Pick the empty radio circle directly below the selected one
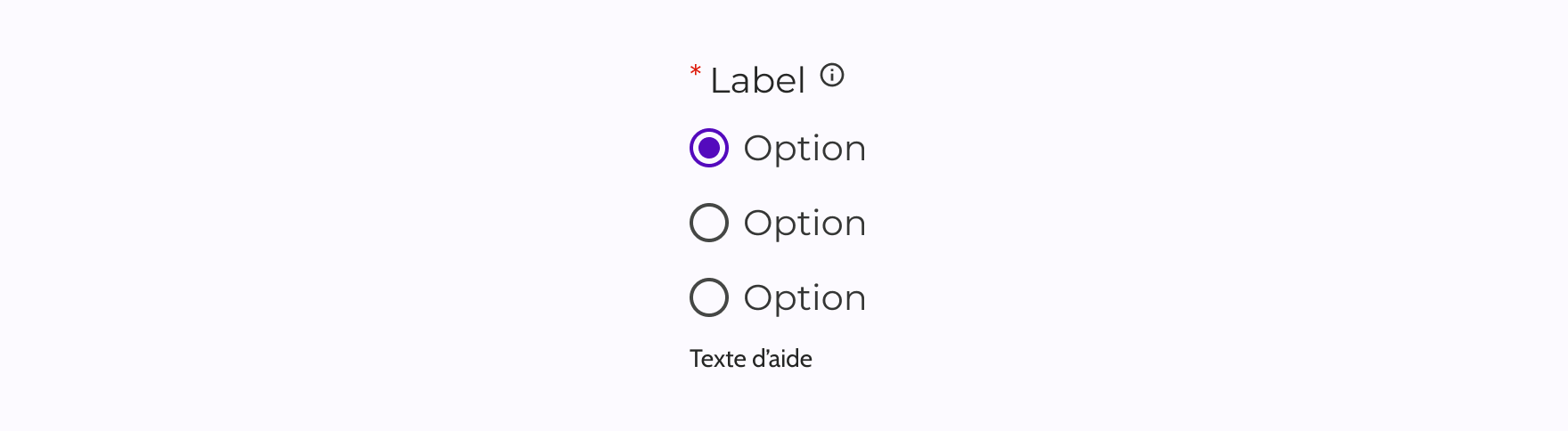The height and width of the screenshot is (431, 1568). coord(709,223)
